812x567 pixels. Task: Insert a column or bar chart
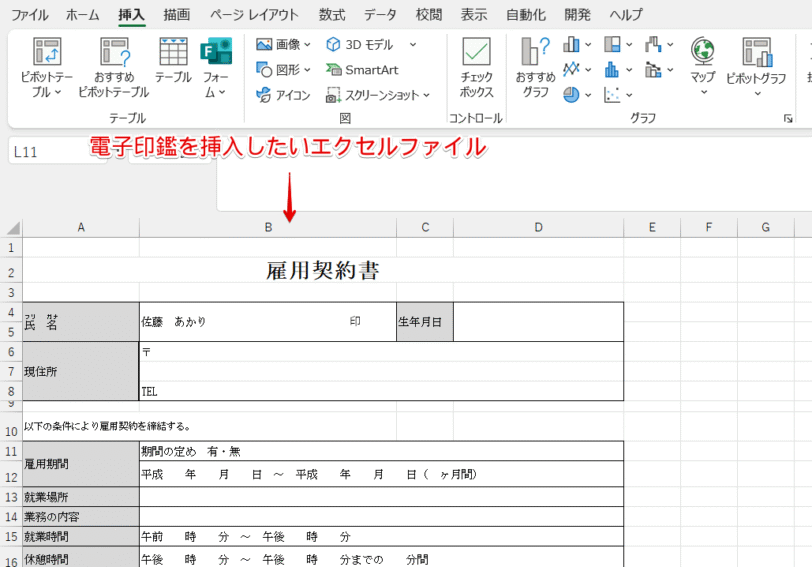click(x=571, y=45)
